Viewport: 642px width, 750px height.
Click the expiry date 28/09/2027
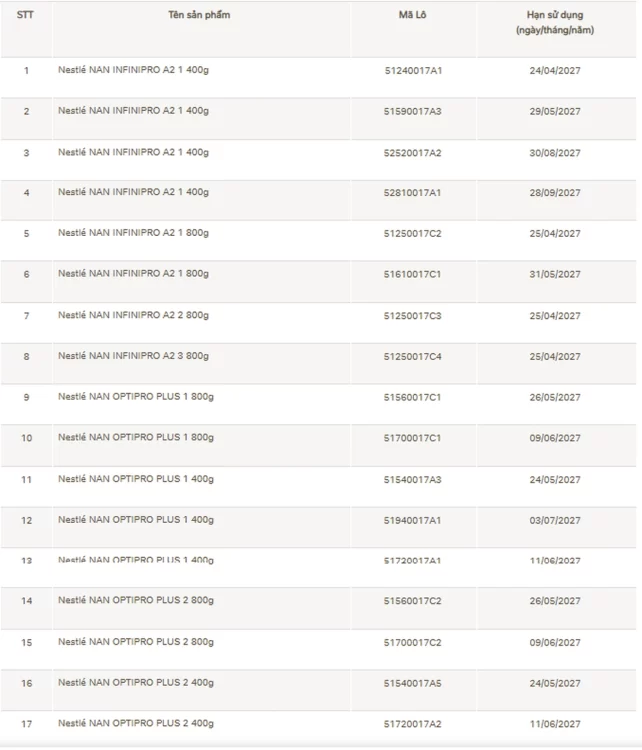(554, 192)
